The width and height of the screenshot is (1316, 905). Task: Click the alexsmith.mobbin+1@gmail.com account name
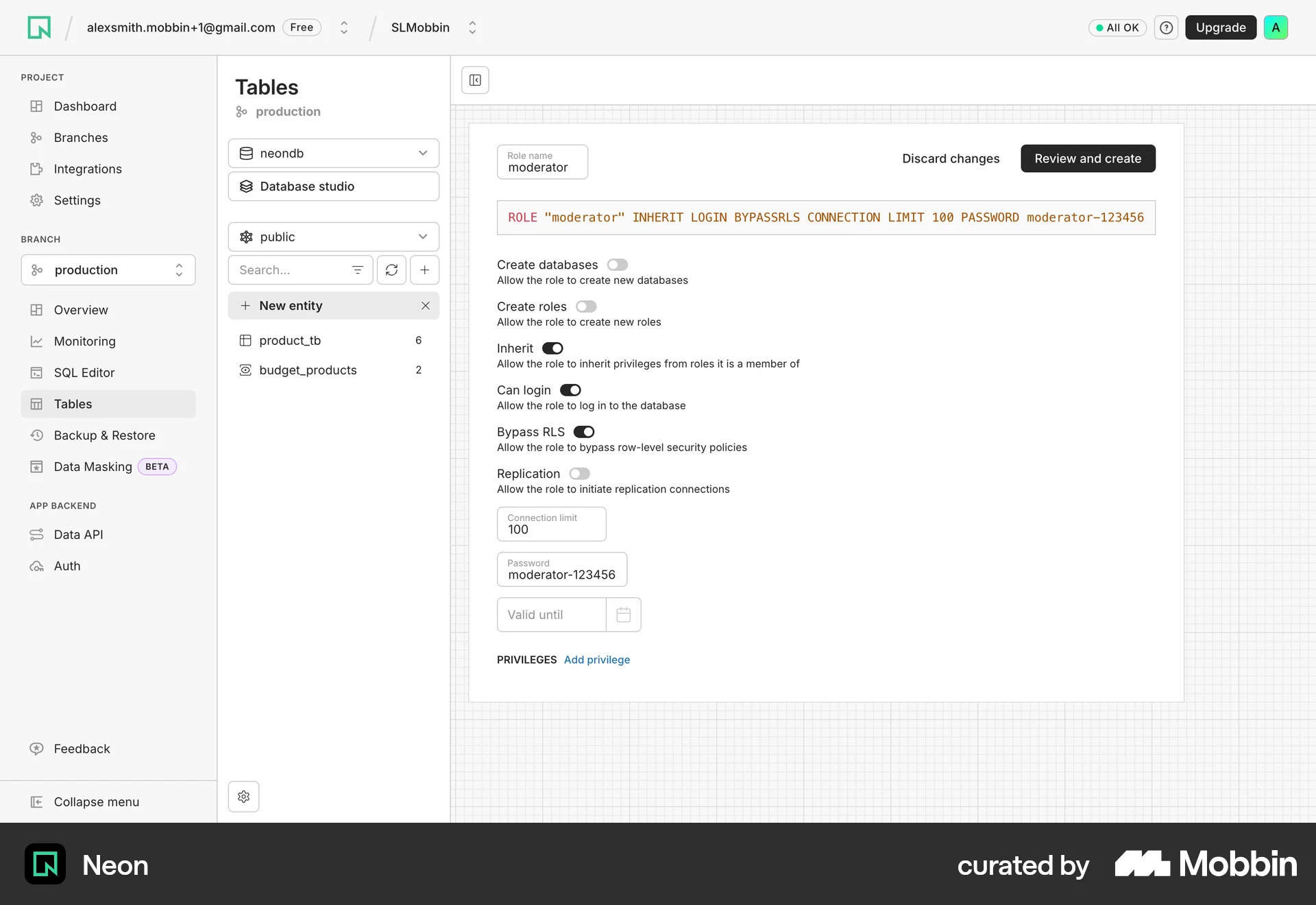click(181, 27)
